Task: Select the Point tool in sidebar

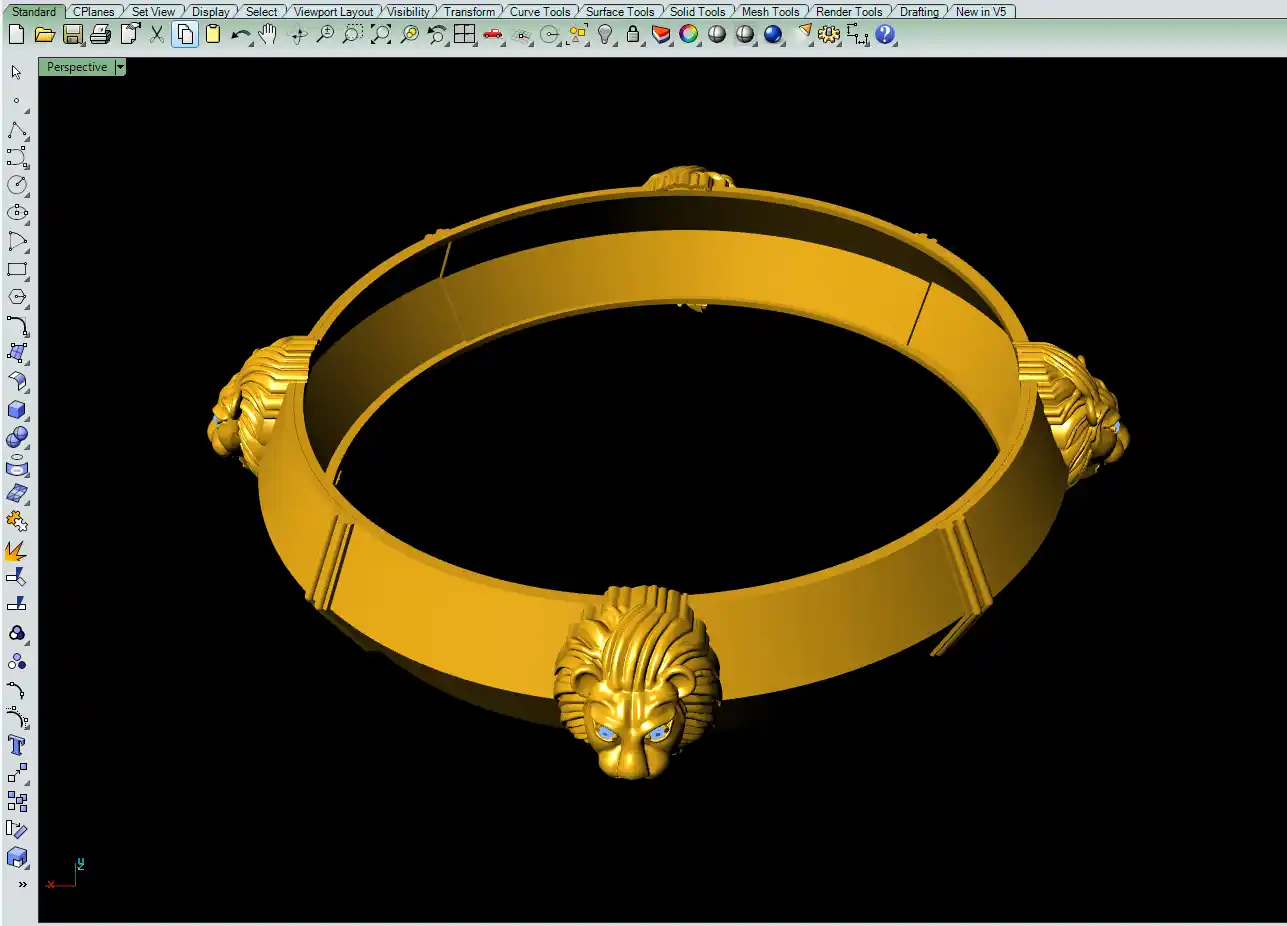Action: (x=17, y=100)
